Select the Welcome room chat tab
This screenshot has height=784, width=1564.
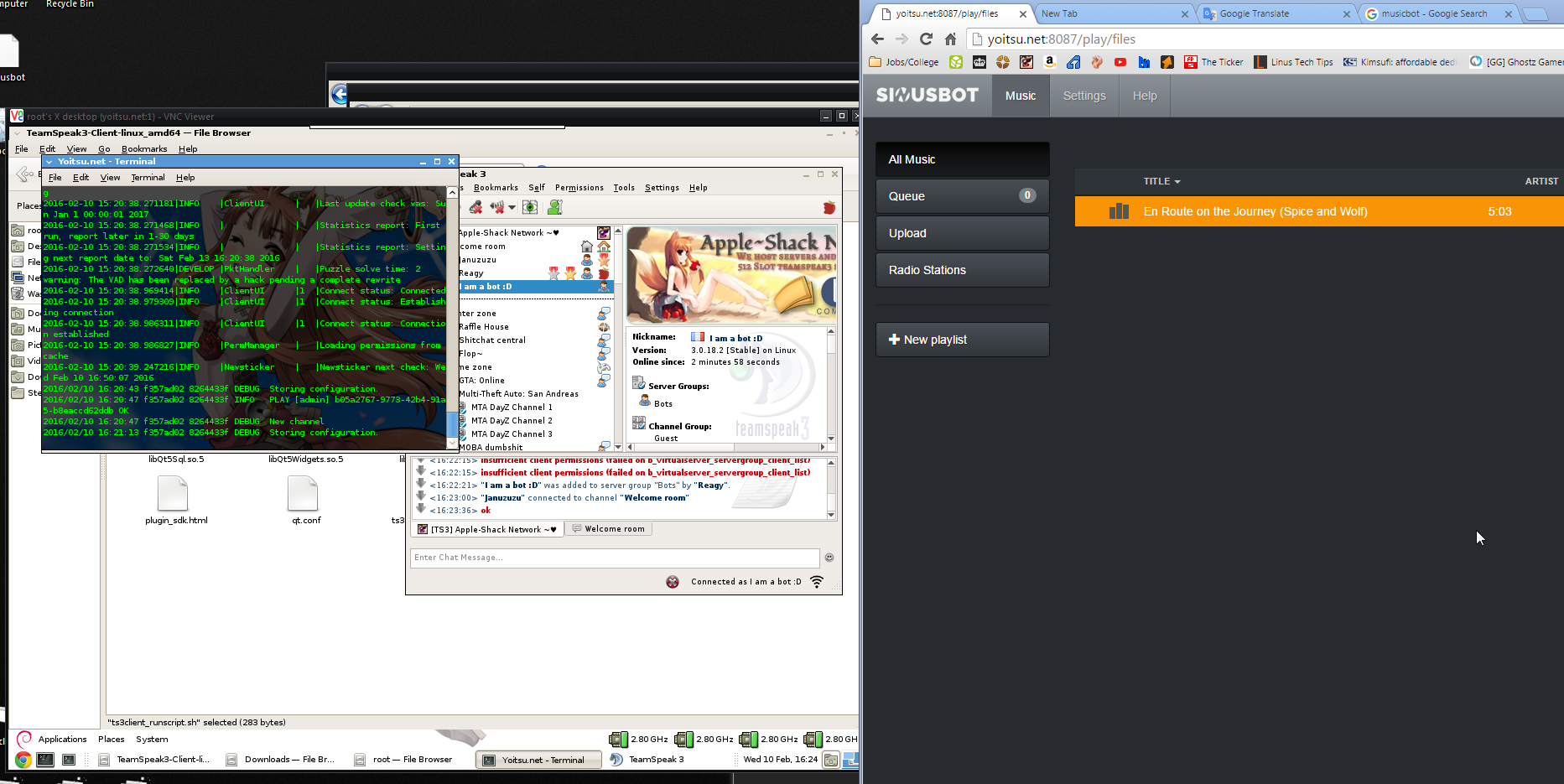point(609,529)
